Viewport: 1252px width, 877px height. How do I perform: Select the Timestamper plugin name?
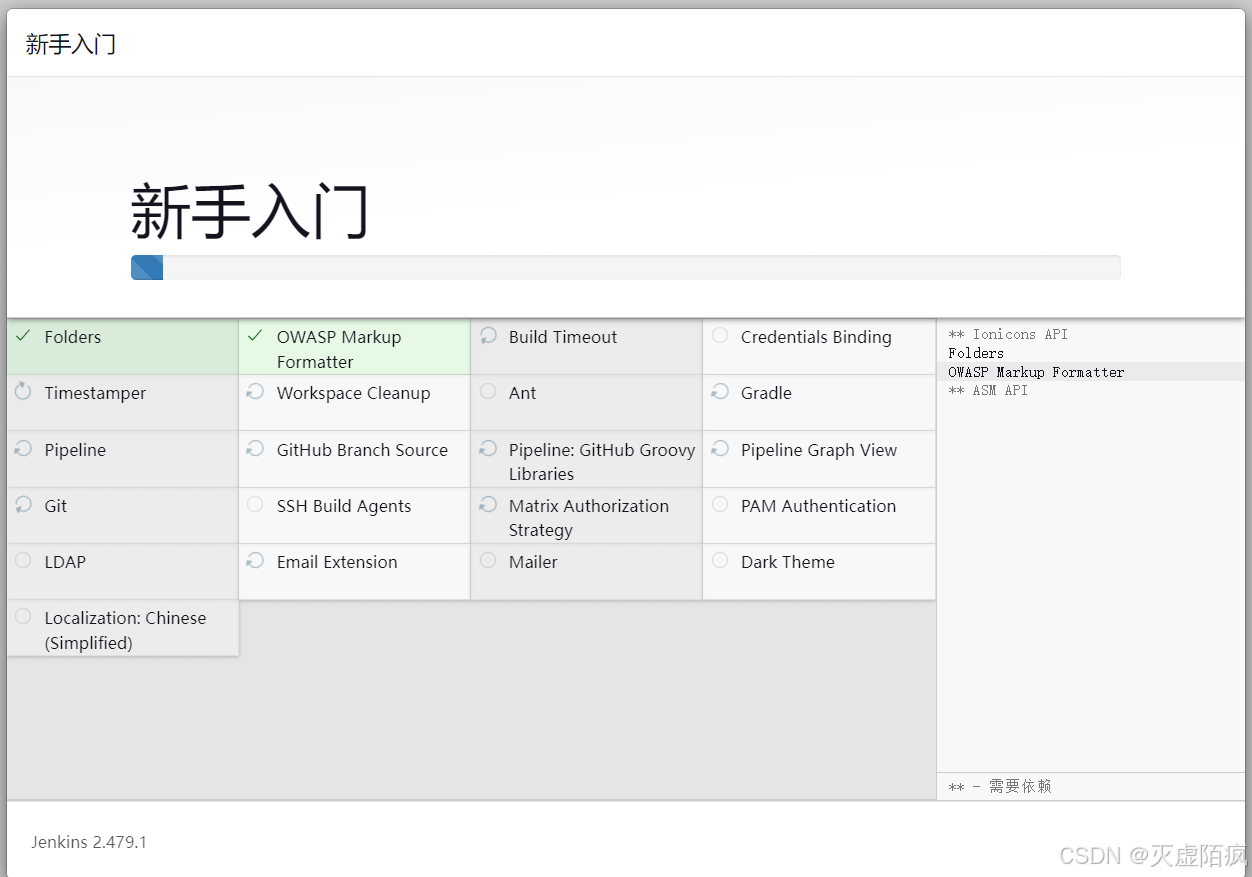(95, 393)
